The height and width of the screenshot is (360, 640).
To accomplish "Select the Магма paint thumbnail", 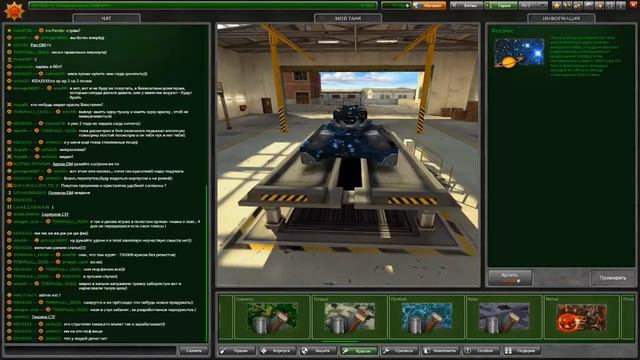I will pos(581,318).
